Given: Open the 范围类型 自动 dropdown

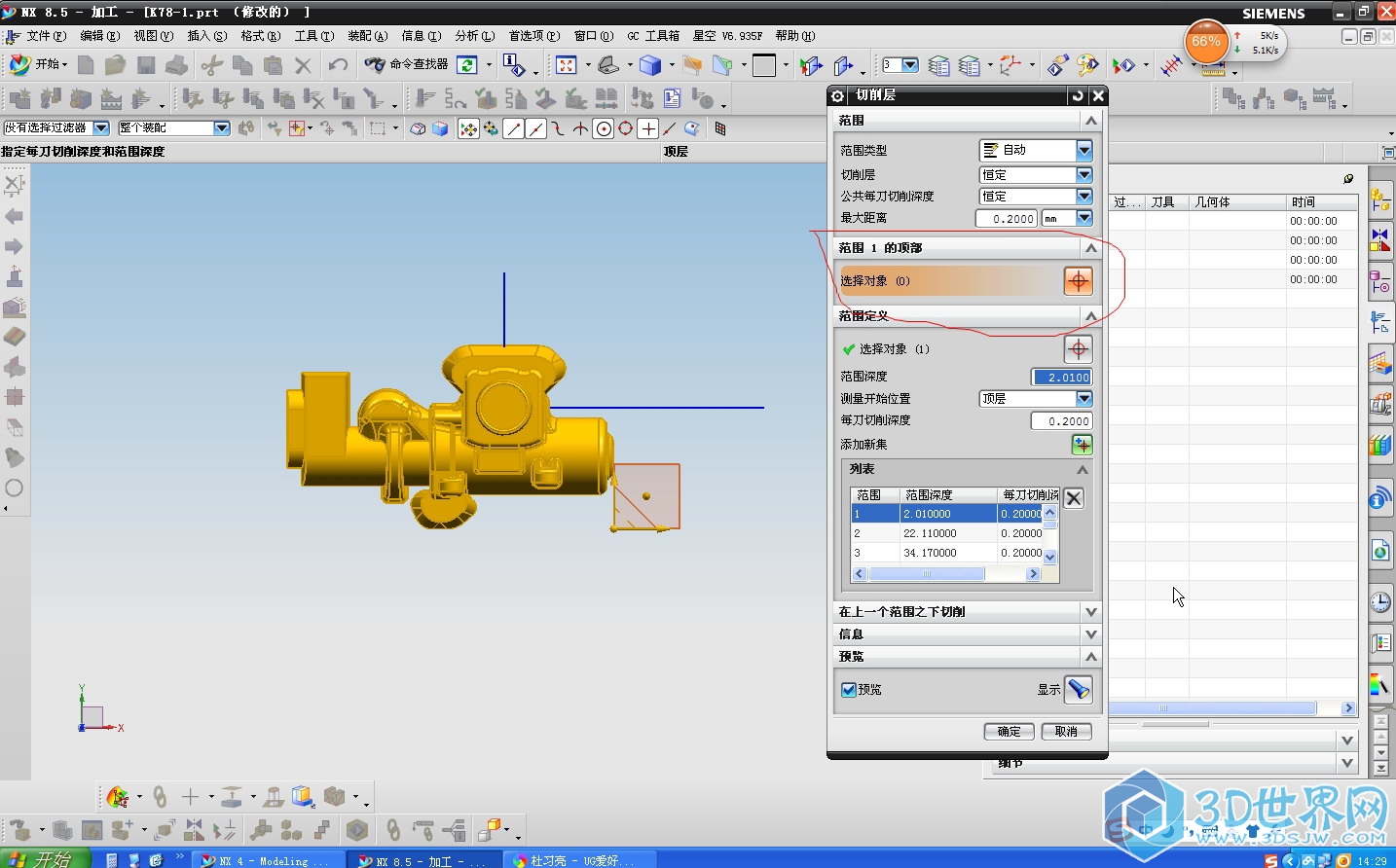Looking at the screenshot, I should (x=1084, y=150).
